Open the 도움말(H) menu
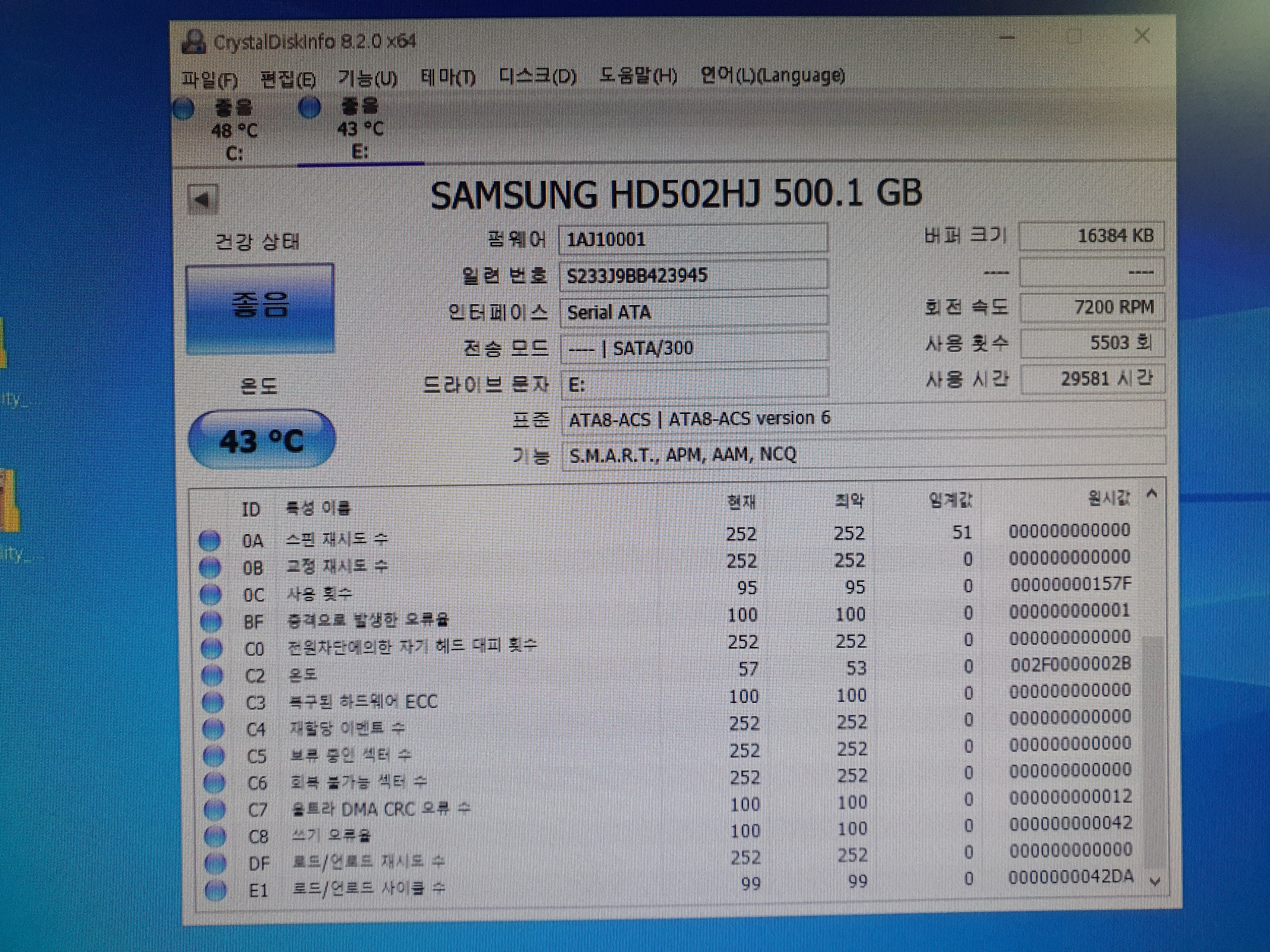Viewport: 1270px width, 952px height. point(638,76)
